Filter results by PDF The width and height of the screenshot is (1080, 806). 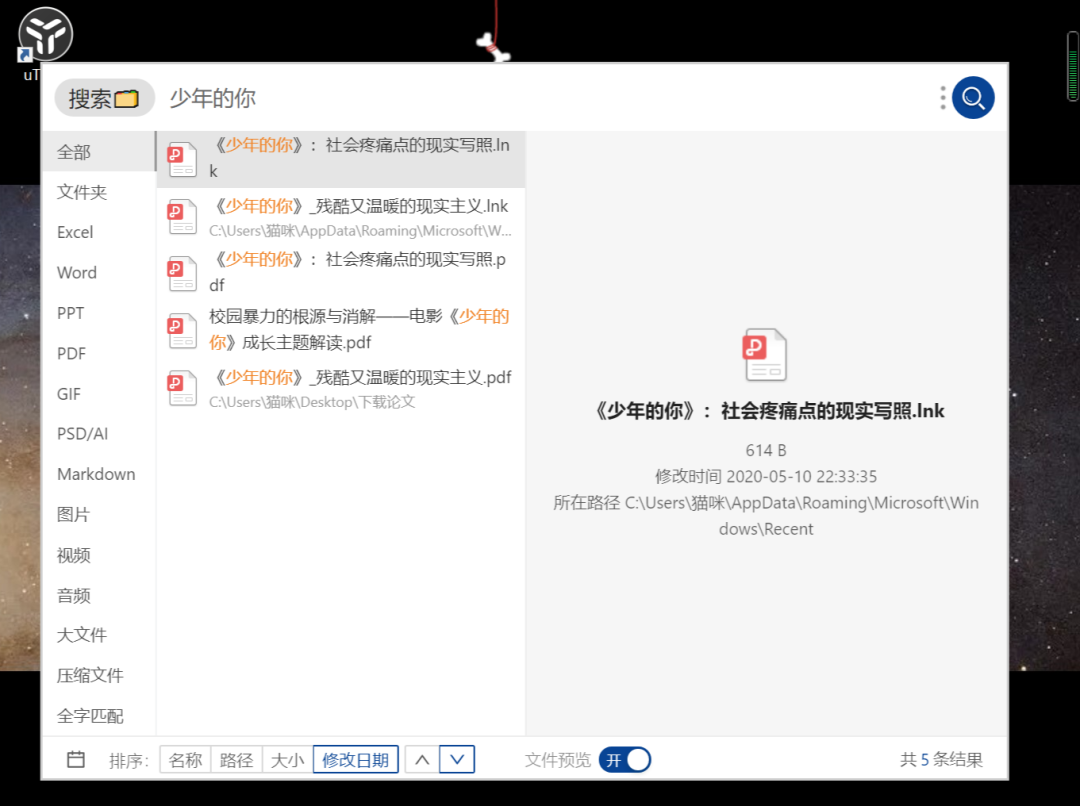[98, 353]
